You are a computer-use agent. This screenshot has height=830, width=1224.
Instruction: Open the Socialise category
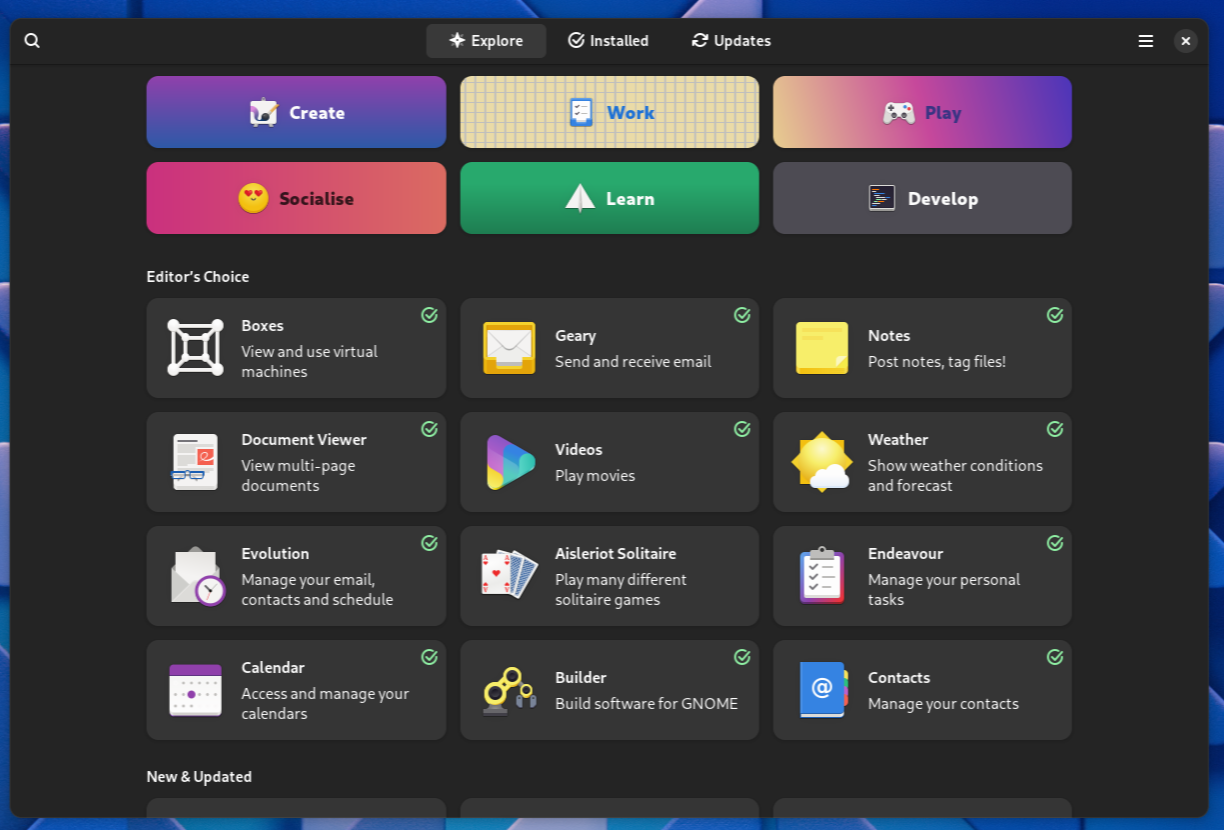(296, 198)
